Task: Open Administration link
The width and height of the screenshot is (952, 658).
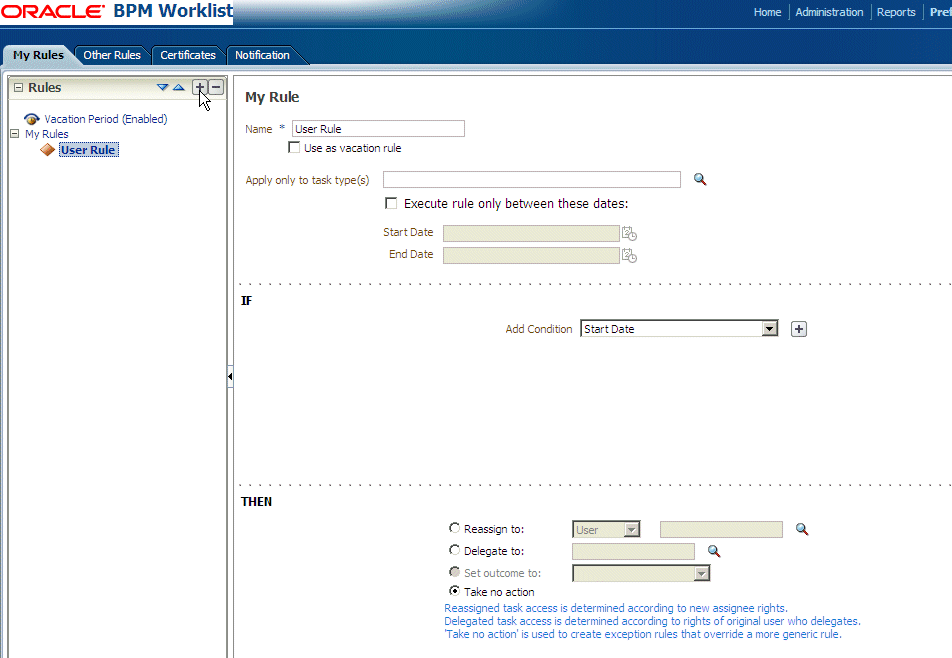Action: coord(829,12)
